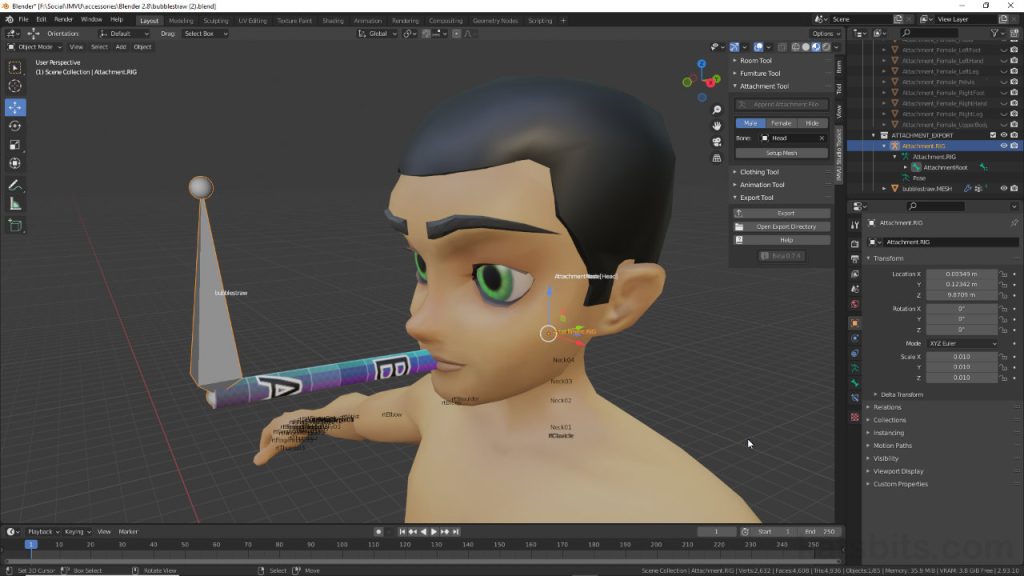Screen dimensions: 1024x576
Task: Adjust the Scale X value slider
Action: (963, 357)
